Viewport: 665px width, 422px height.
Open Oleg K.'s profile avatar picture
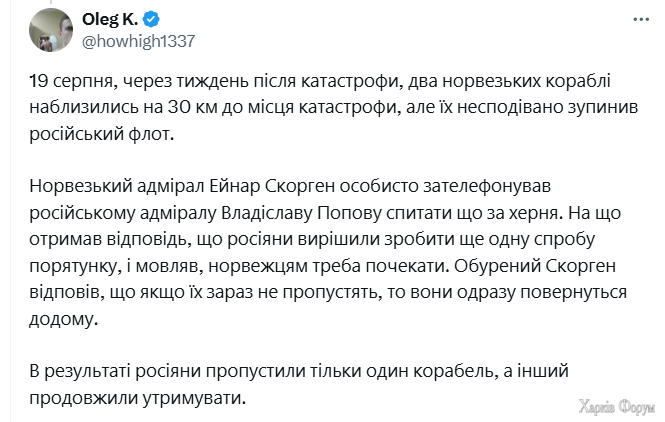(x=51, y=30)
